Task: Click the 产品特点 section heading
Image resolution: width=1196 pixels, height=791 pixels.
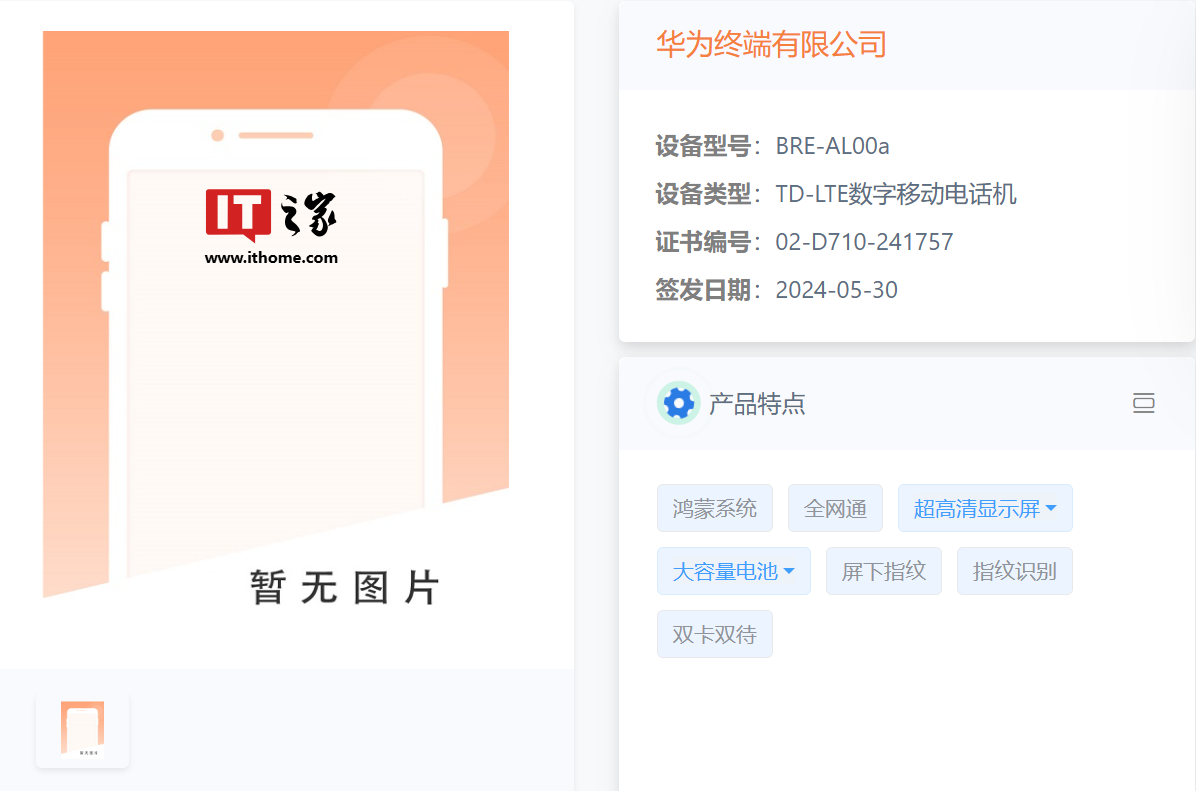Action: click(757, 404)
